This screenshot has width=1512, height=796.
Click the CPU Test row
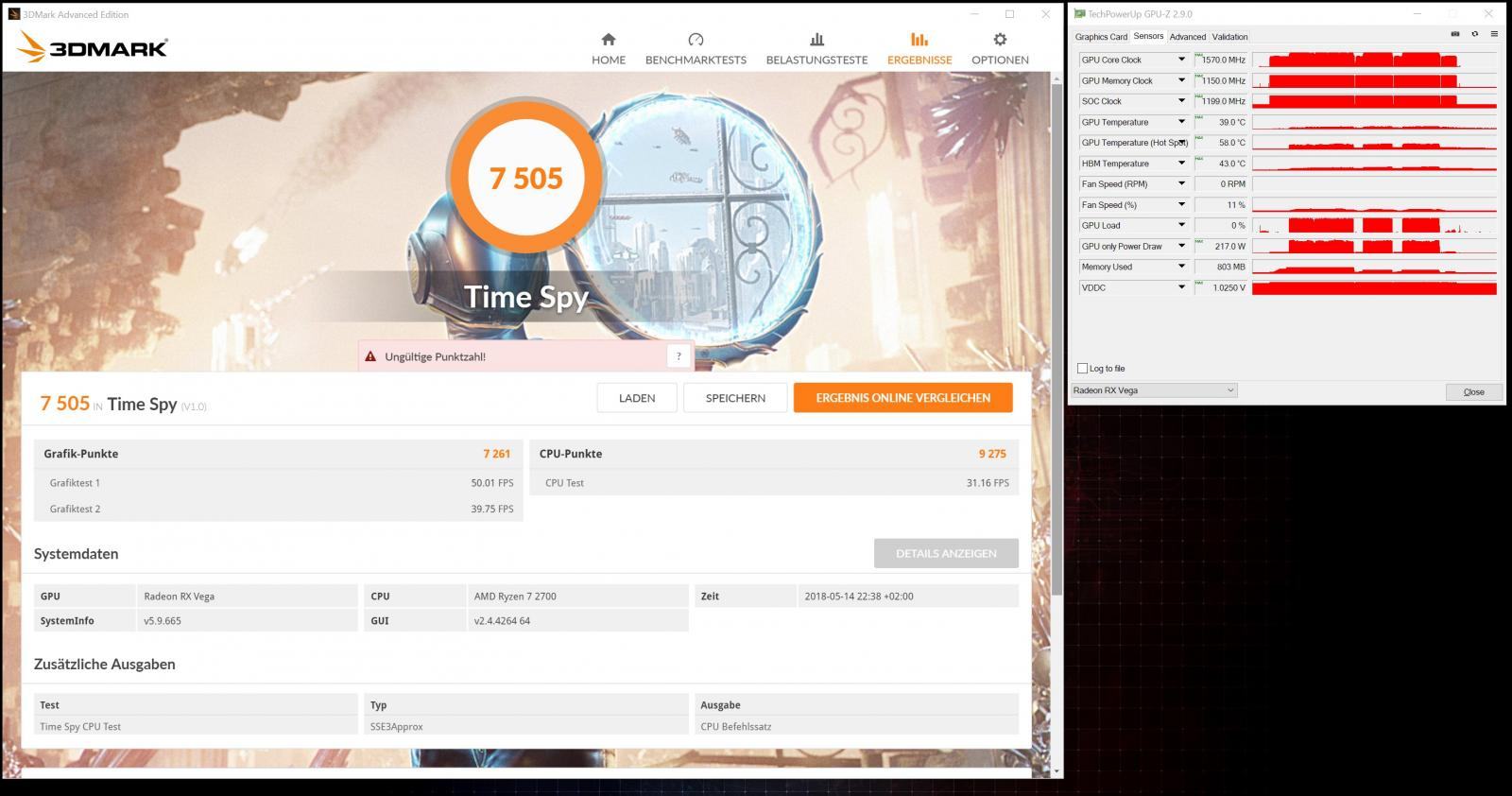click(774, 482)
